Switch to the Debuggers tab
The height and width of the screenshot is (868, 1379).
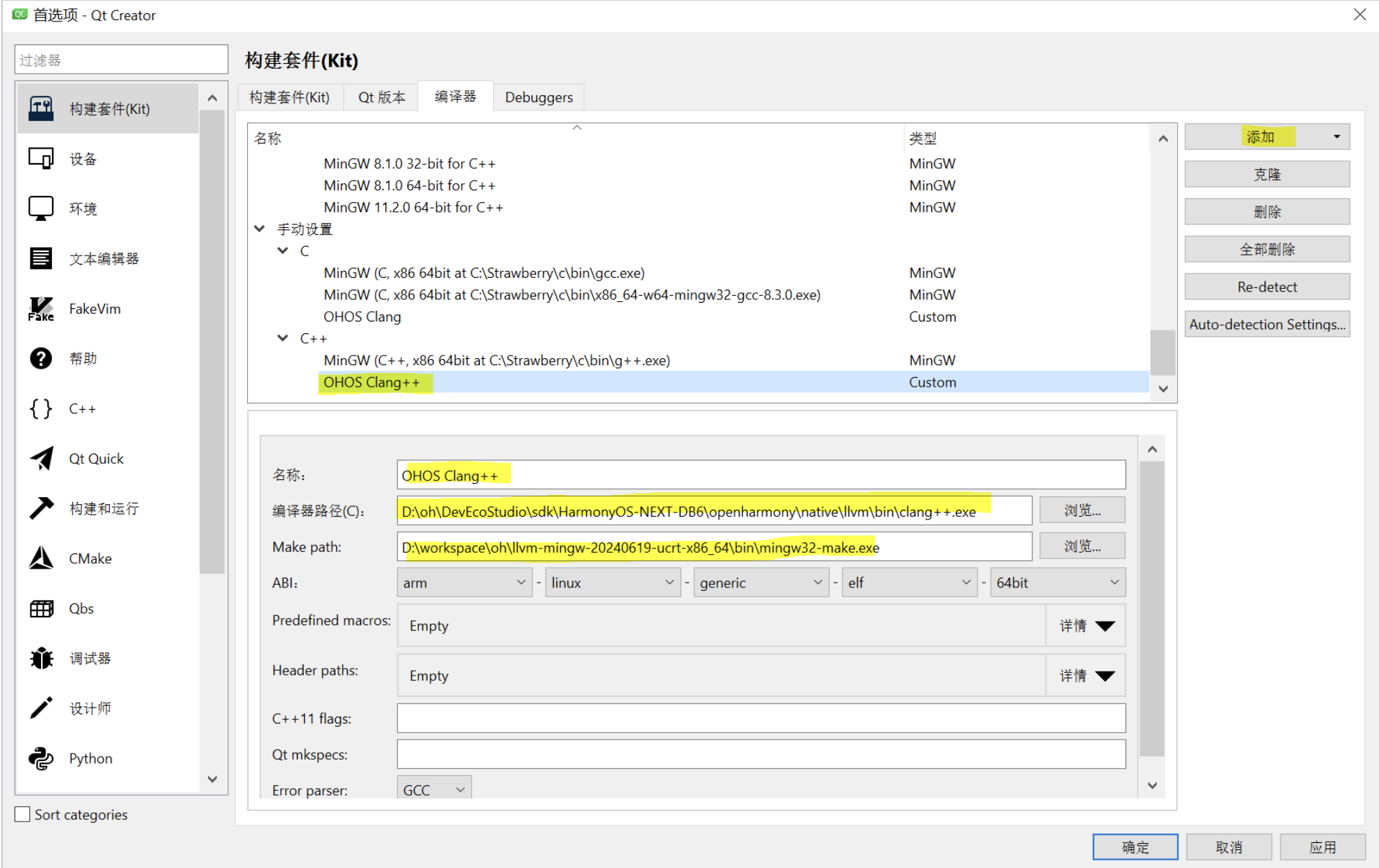(x=538, y=97)
